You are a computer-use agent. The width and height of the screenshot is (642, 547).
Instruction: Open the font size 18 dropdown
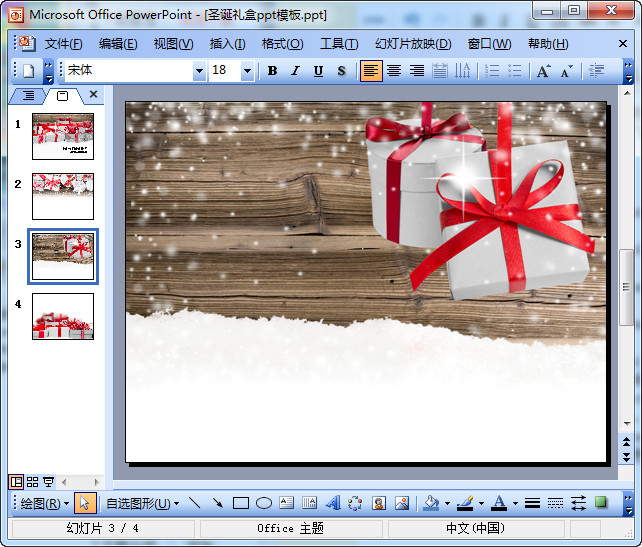coord(247,71)
